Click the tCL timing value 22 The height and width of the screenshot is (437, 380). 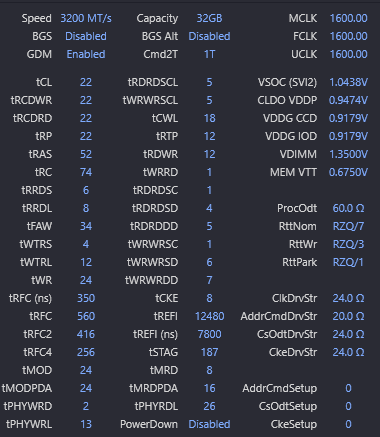point(86,82)
